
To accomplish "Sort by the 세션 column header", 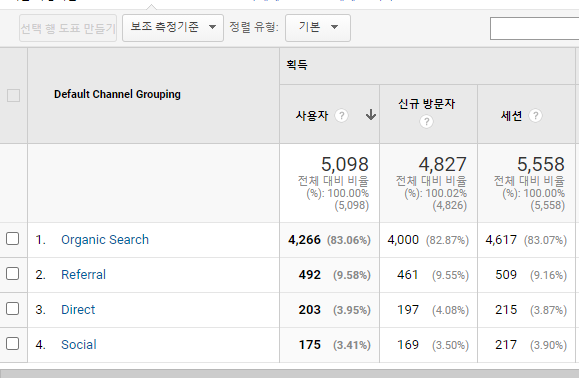I will coord(511,116).
